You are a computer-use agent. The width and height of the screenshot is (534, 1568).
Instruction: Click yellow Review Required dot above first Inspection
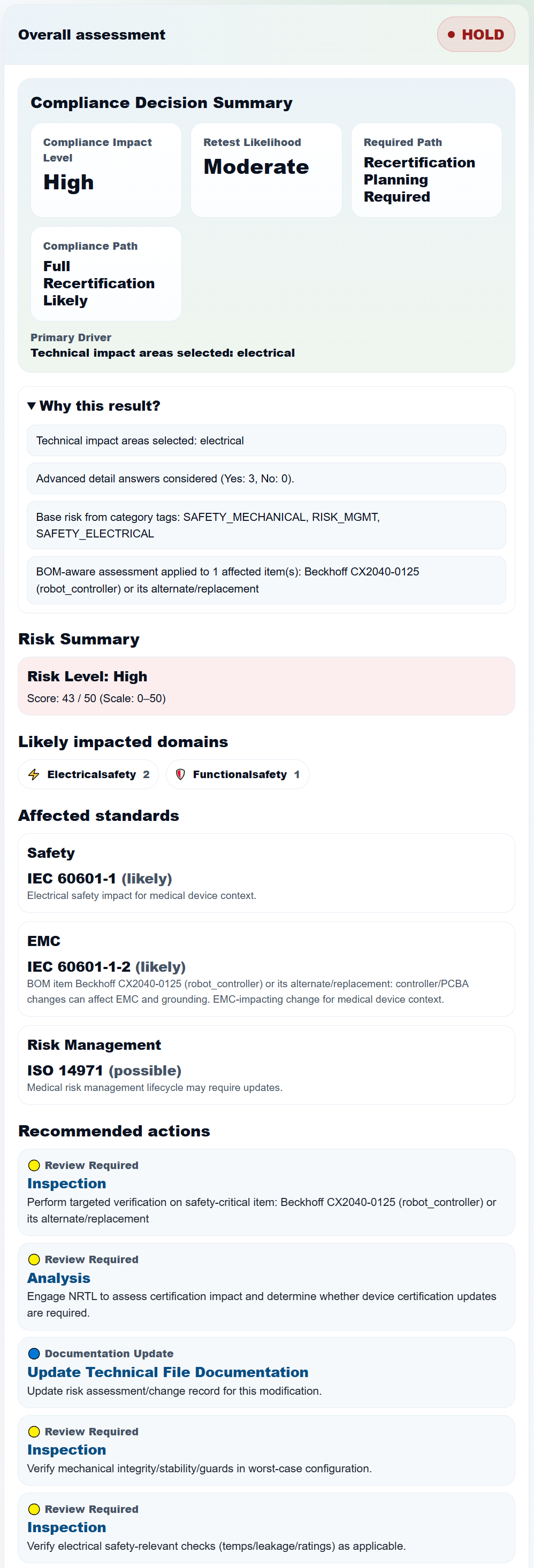click(x=34, y=1164)
